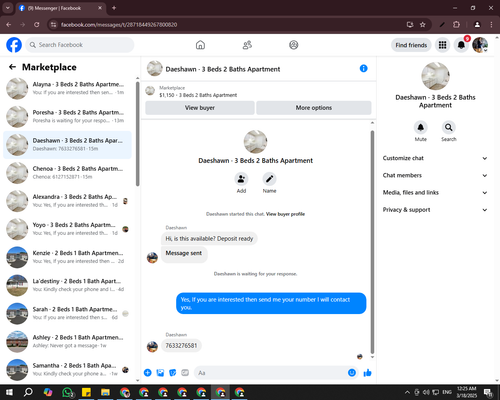The width and height of the screenshot is (500, 400).
Task: Select the Messenger Facebook browser tab
Action: click(x=60, y=8)
